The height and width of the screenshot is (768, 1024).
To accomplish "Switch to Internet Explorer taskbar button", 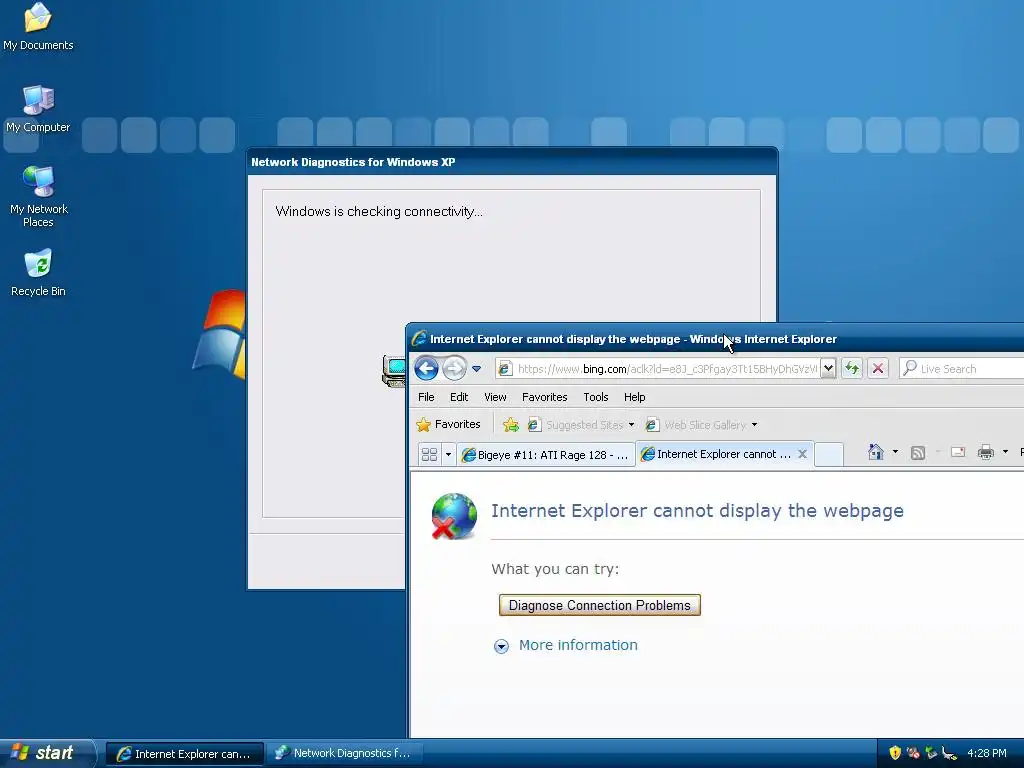I will (x=185, y=754).
